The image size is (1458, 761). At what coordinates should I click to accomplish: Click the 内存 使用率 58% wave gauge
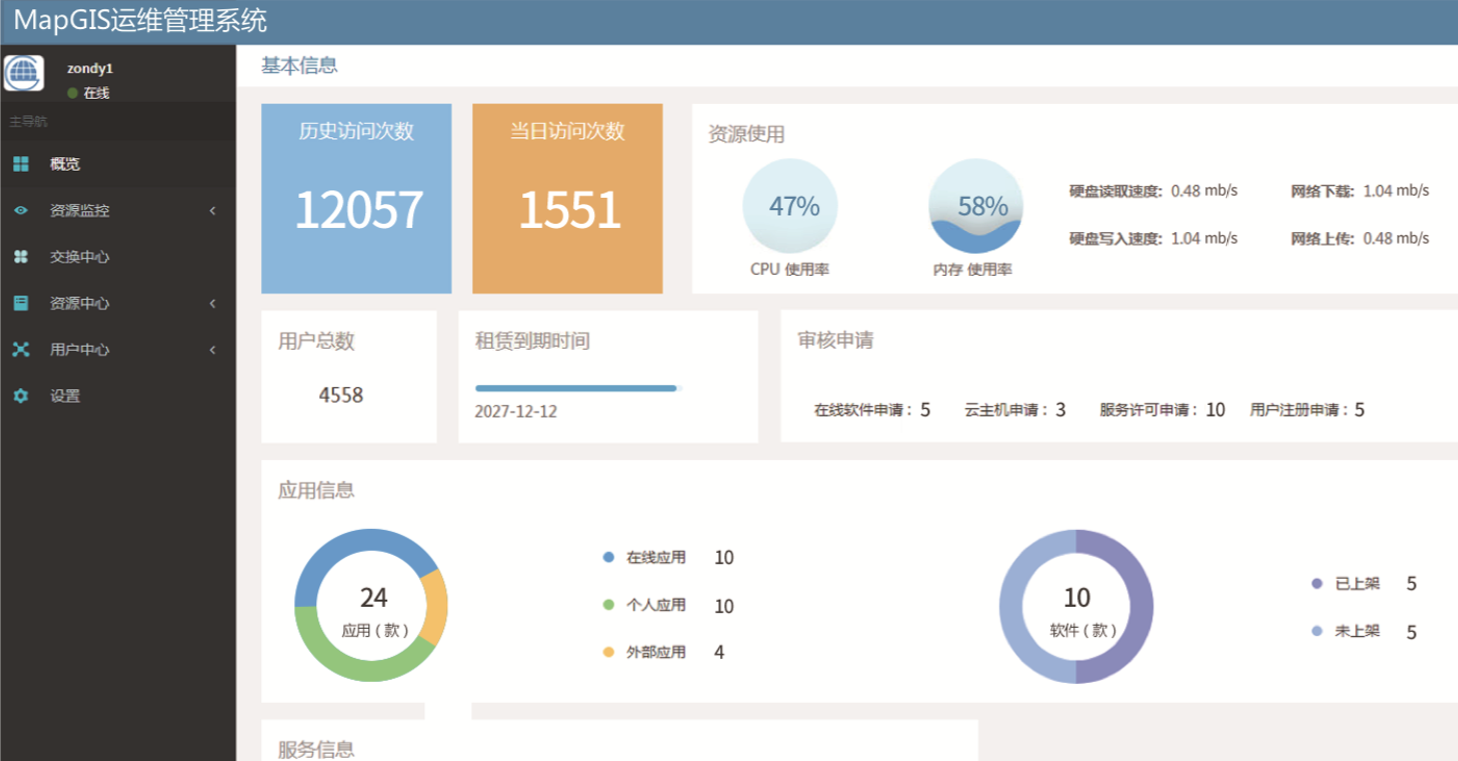tap(975, 206)
